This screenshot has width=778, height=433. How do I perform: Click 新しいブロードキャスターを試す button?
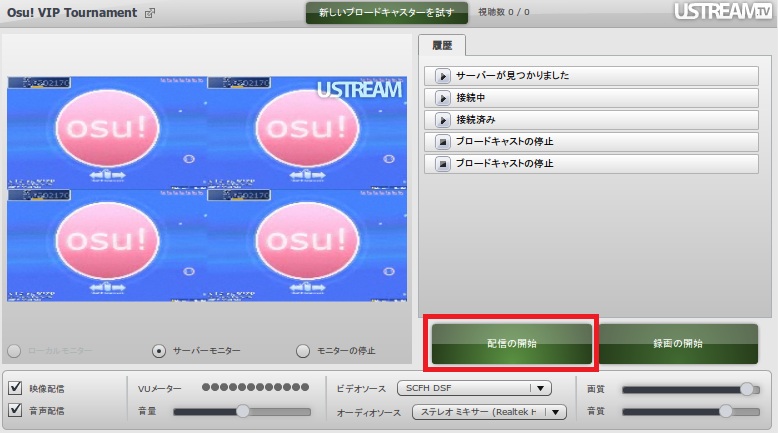pos(387,13)
